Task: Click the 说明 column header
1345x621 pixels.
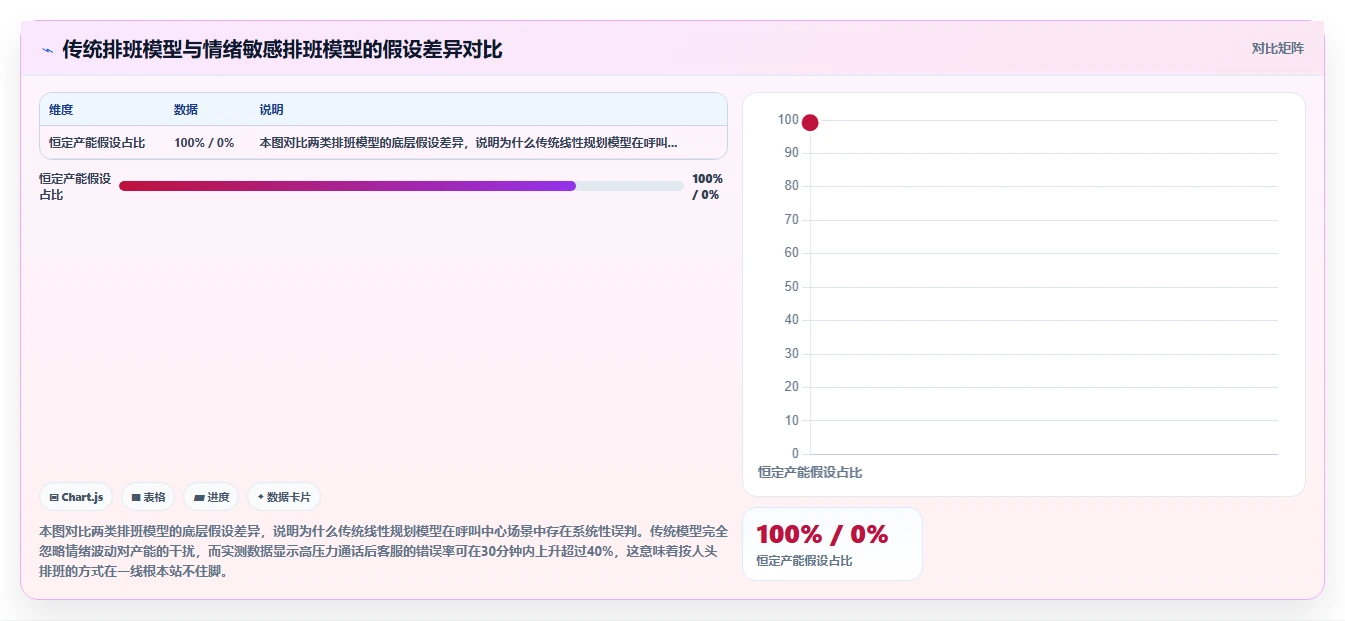Action: [x=271, y=110]
